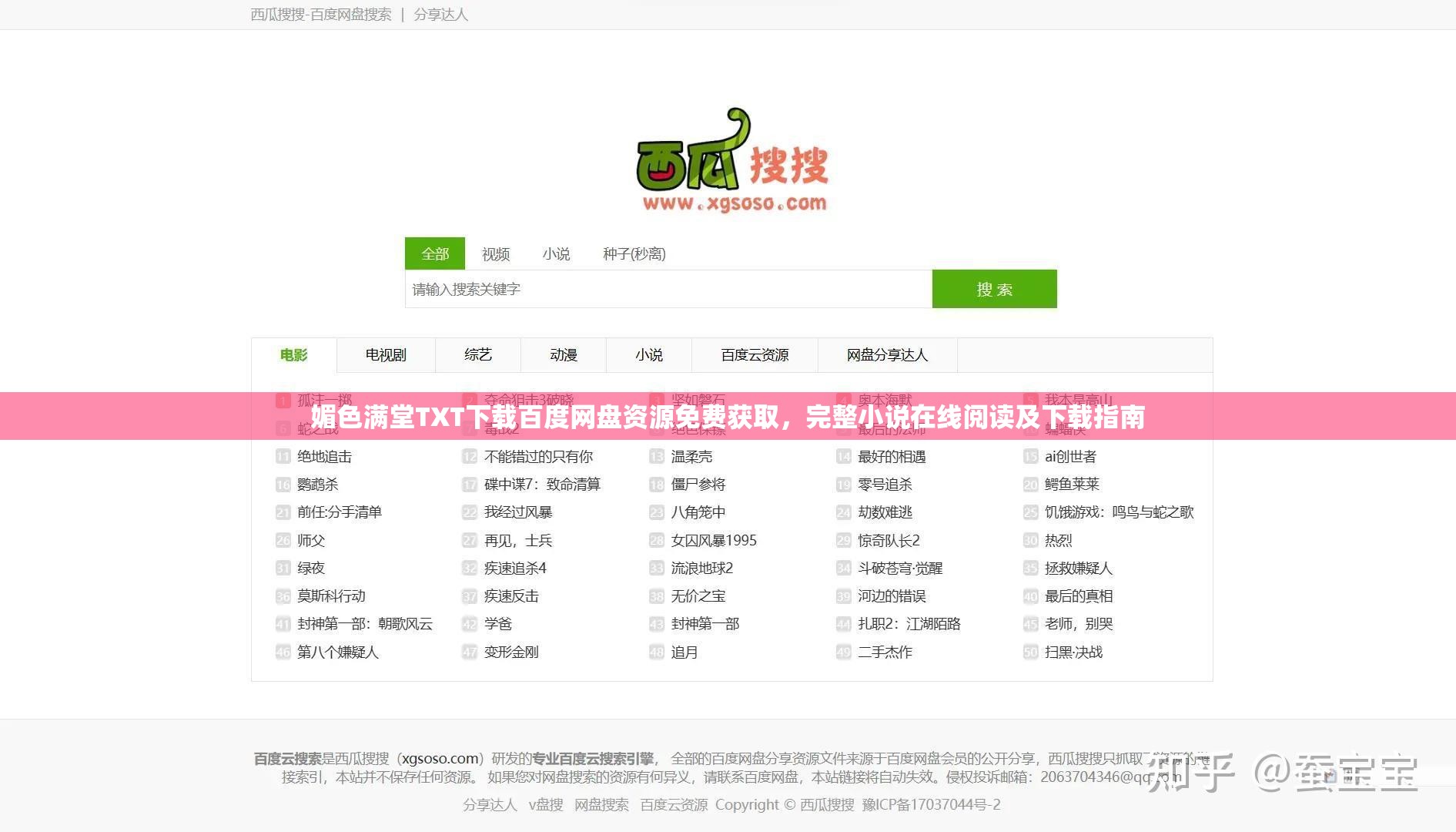This screenshot has height=832, width=1456.
Task: Open movie 二手杰作
Action: coord(885,653)
